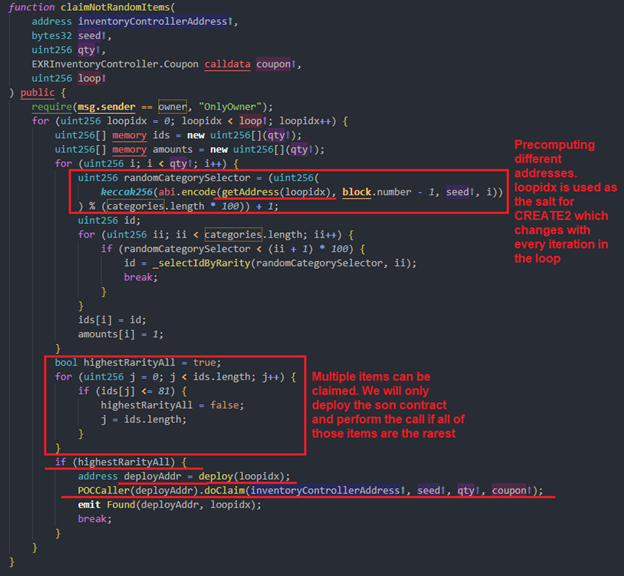Click 'POCCaller' in the doClaim line
624x576 pixels.
[x=103, y=490]
